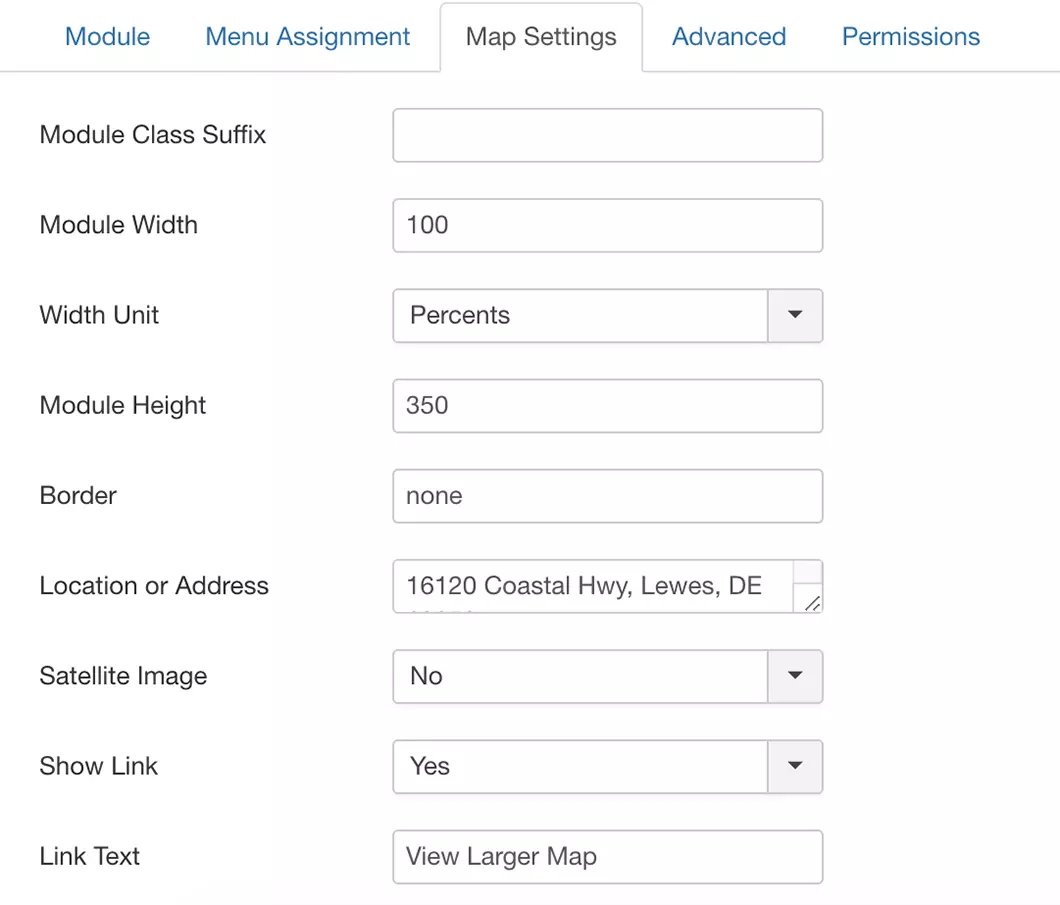Image resolution: width=1060 pixels, height=905 pixels.
Task: Click the Show Link label
Action: click(98, 767)
